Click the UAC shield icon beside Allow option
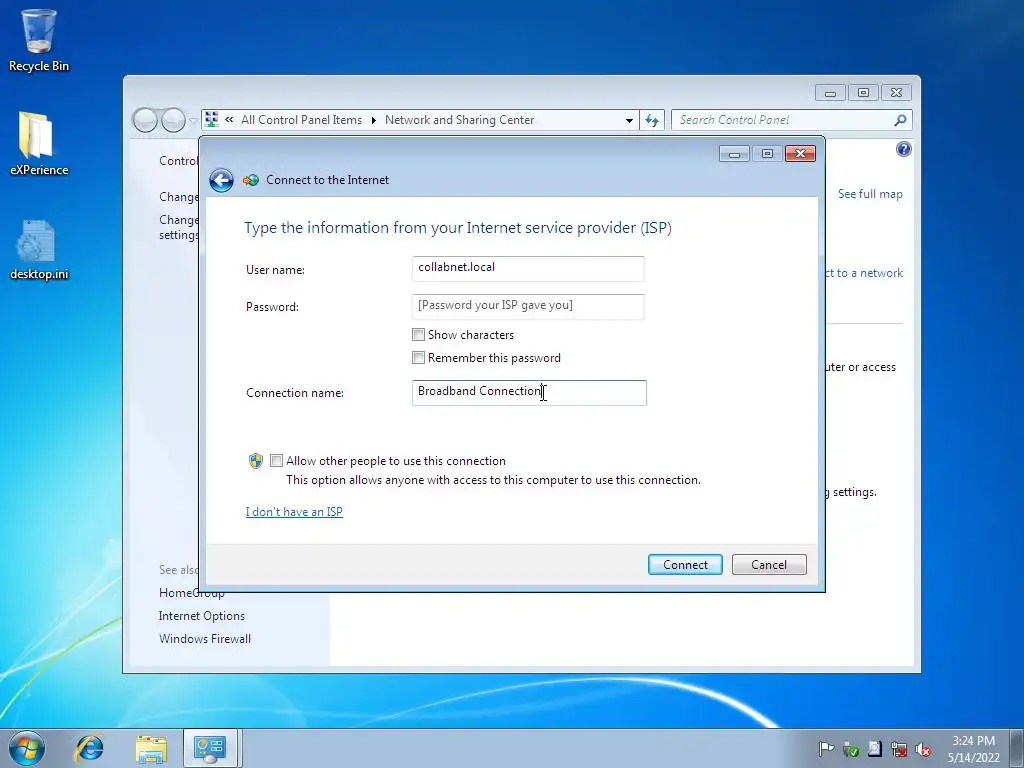The image size is (1024, 768). (x=256, y=461)
